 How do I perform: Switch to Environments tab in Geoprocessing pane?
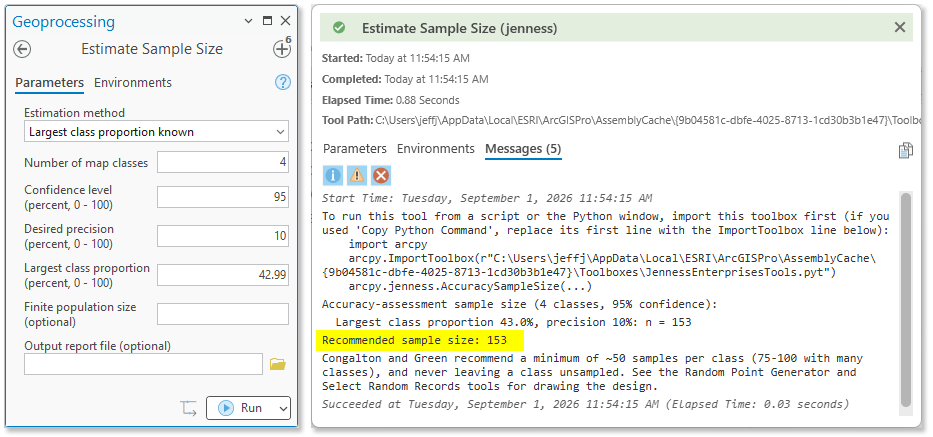click(x=133, y=83)
